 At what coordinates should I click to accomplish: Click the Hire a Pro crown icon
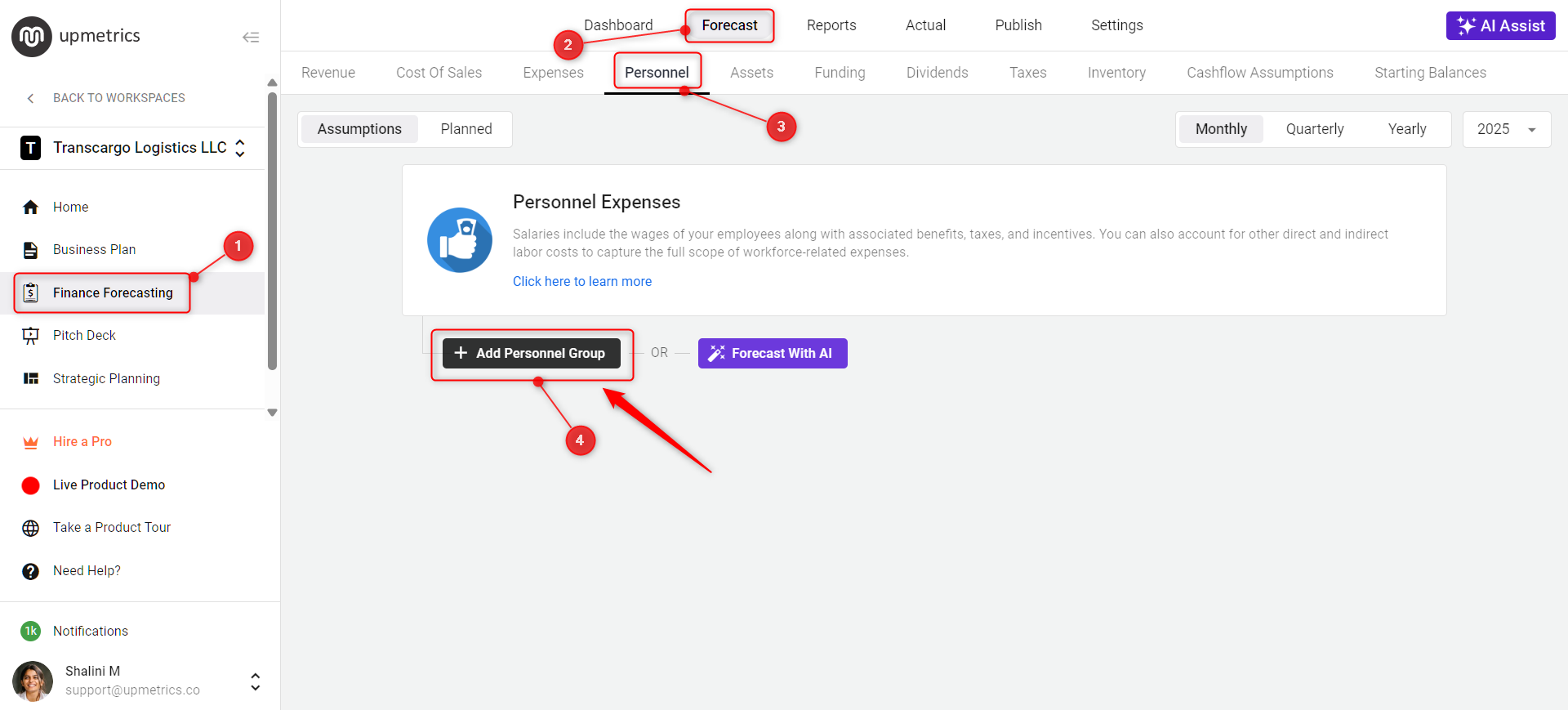coord(30,442)
